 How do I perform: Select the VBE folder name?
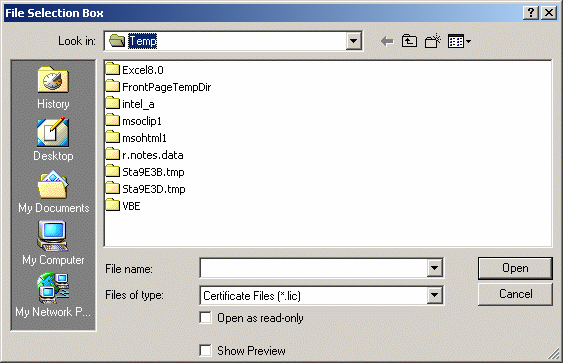[131, 206]
